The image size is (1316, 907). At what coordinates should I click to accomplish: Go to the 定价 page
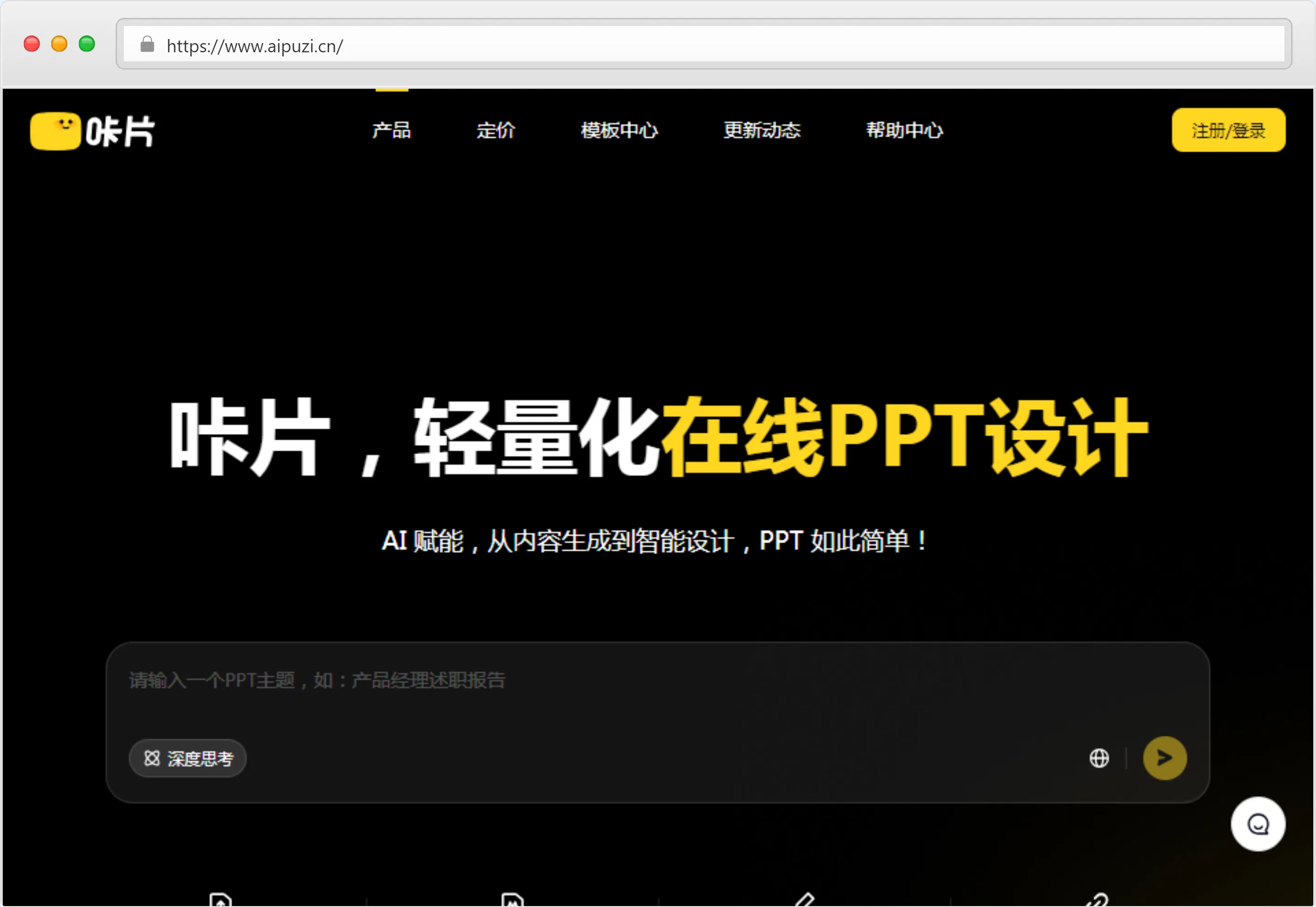[x=496, y=130]
